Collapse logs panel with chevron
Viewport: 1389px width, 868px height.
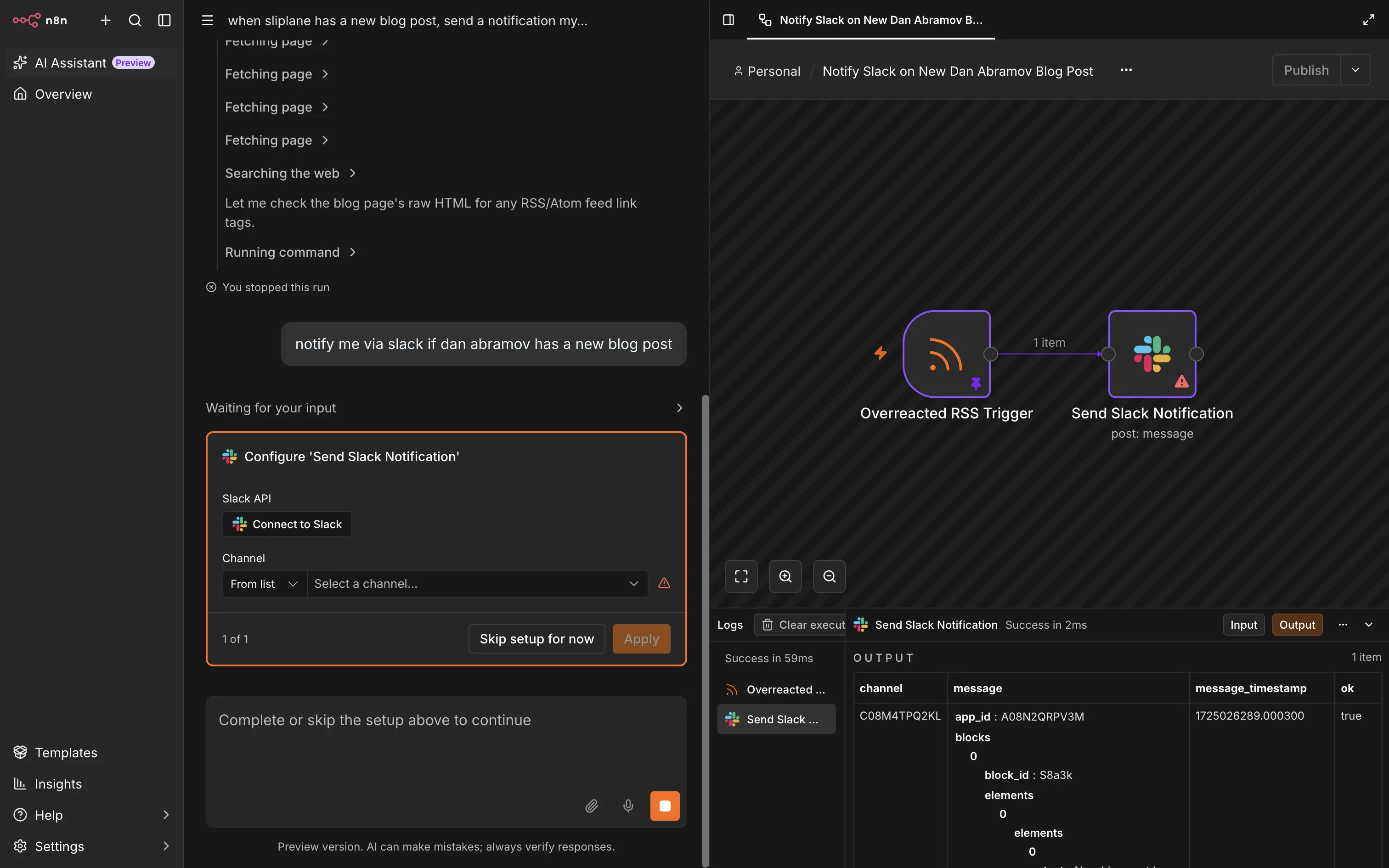point(1369,625)
